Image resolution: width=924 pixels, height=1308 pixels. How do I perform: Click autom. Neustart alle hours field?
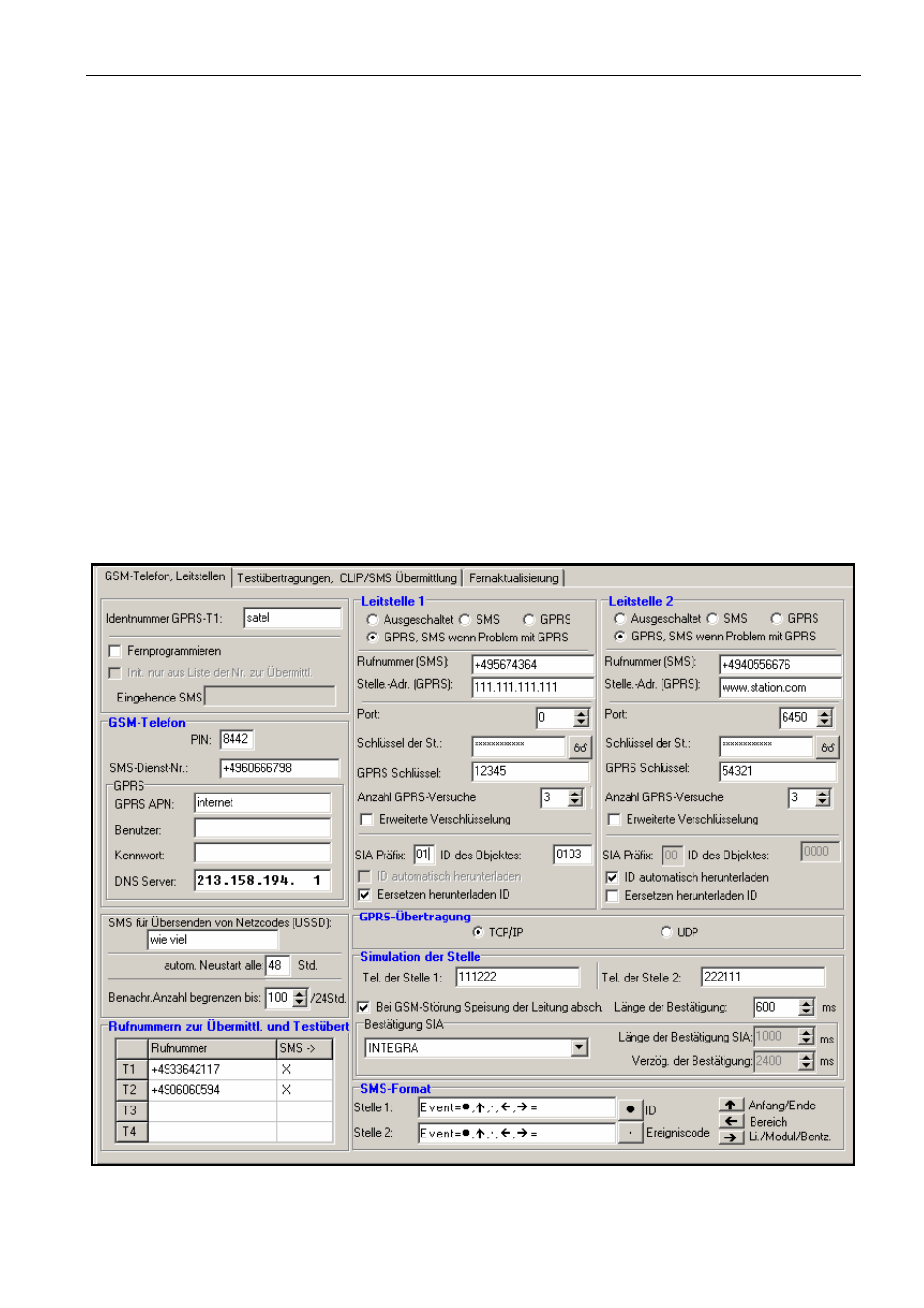pos(278,966)
